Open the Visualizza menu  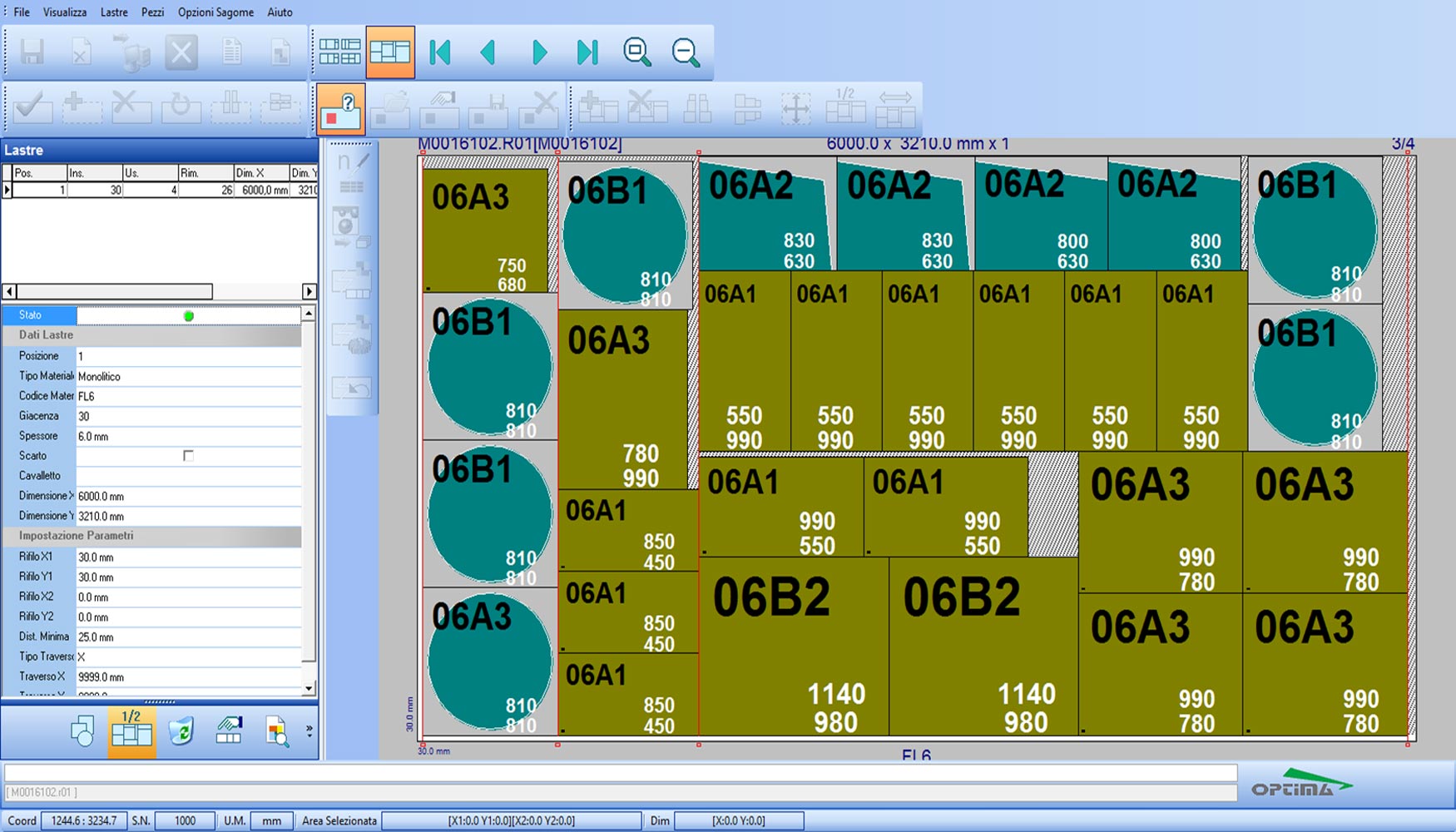click(x=65, y=12)
